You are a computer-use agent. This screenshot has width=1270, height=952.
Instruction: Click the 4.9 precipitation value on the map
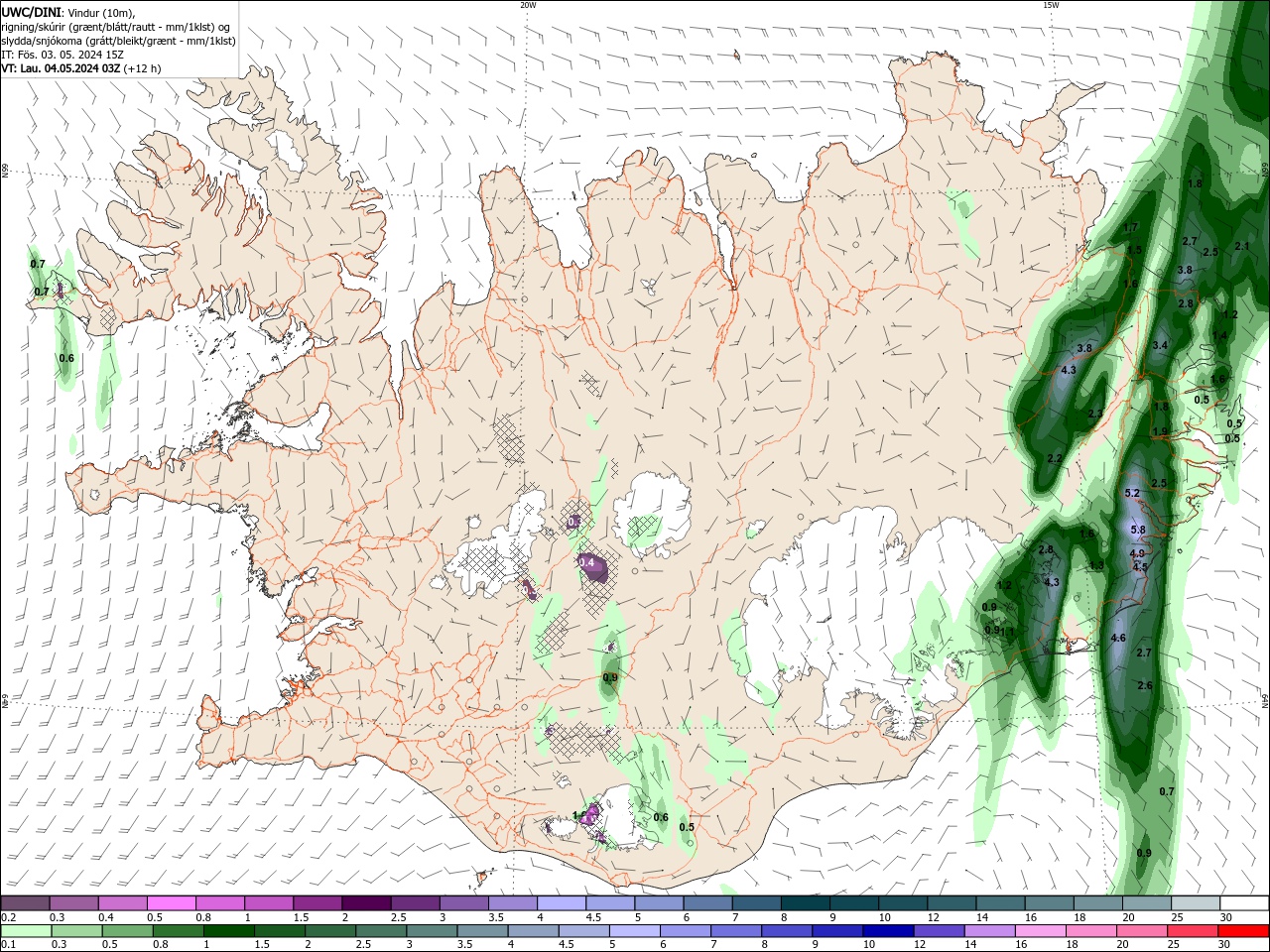point(1138,553)
